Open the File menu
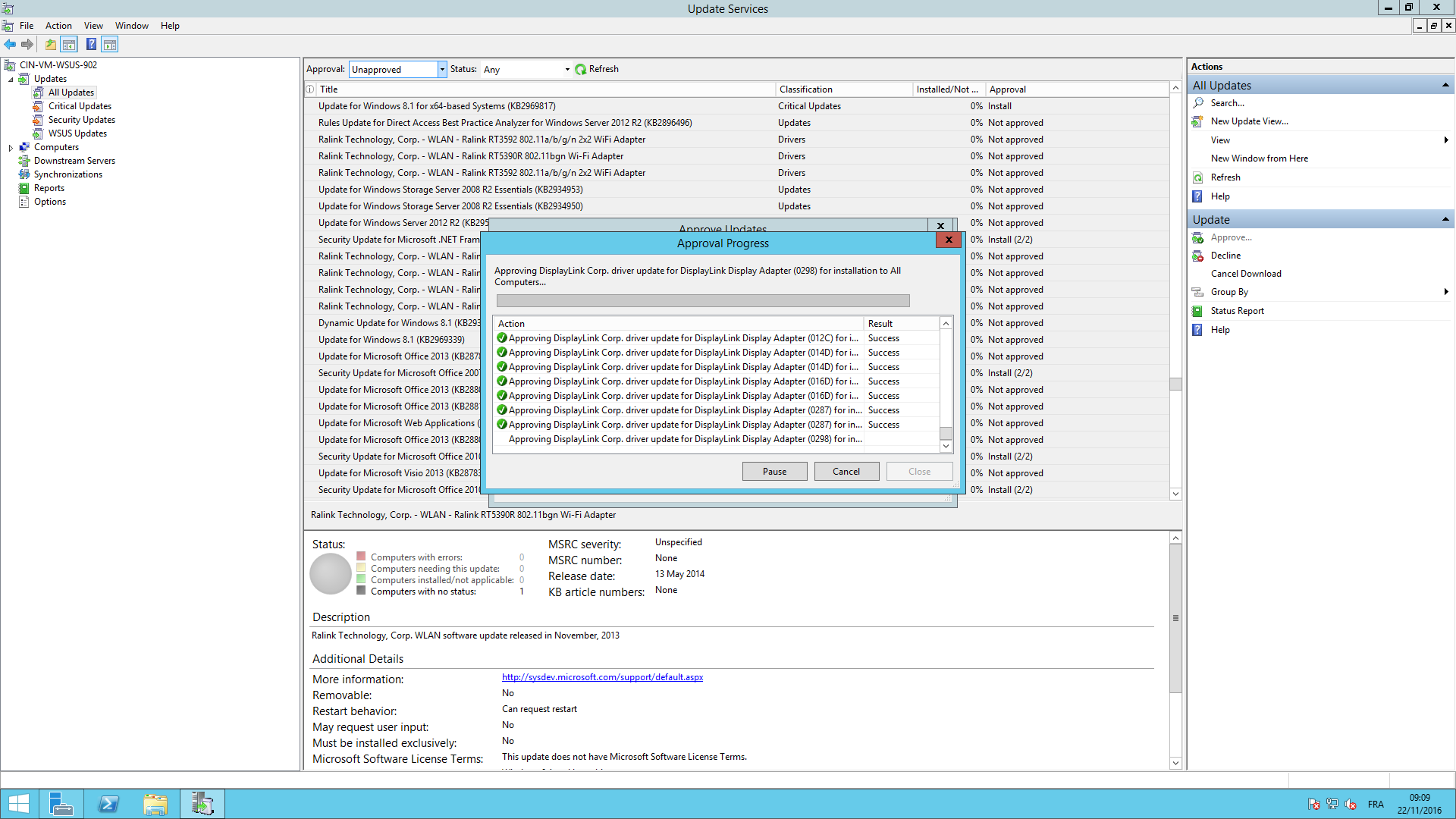Viewport: 1456px width, 819px height. pyautogui.click(x=27, y=26)
